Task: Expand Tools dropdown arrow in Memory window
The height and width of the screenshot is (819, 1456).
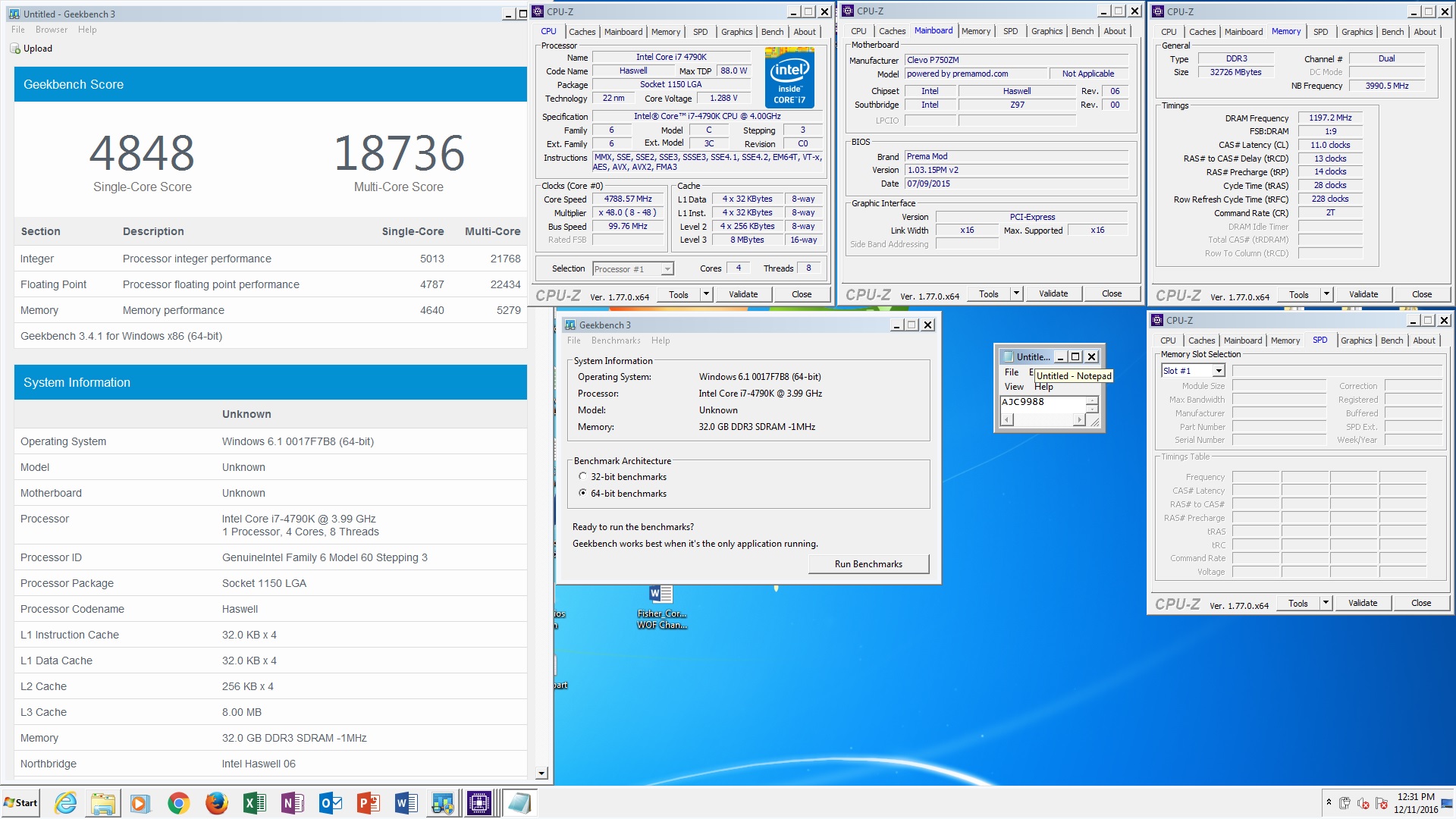Action: pyautogui.click(x=1326, y=294)
